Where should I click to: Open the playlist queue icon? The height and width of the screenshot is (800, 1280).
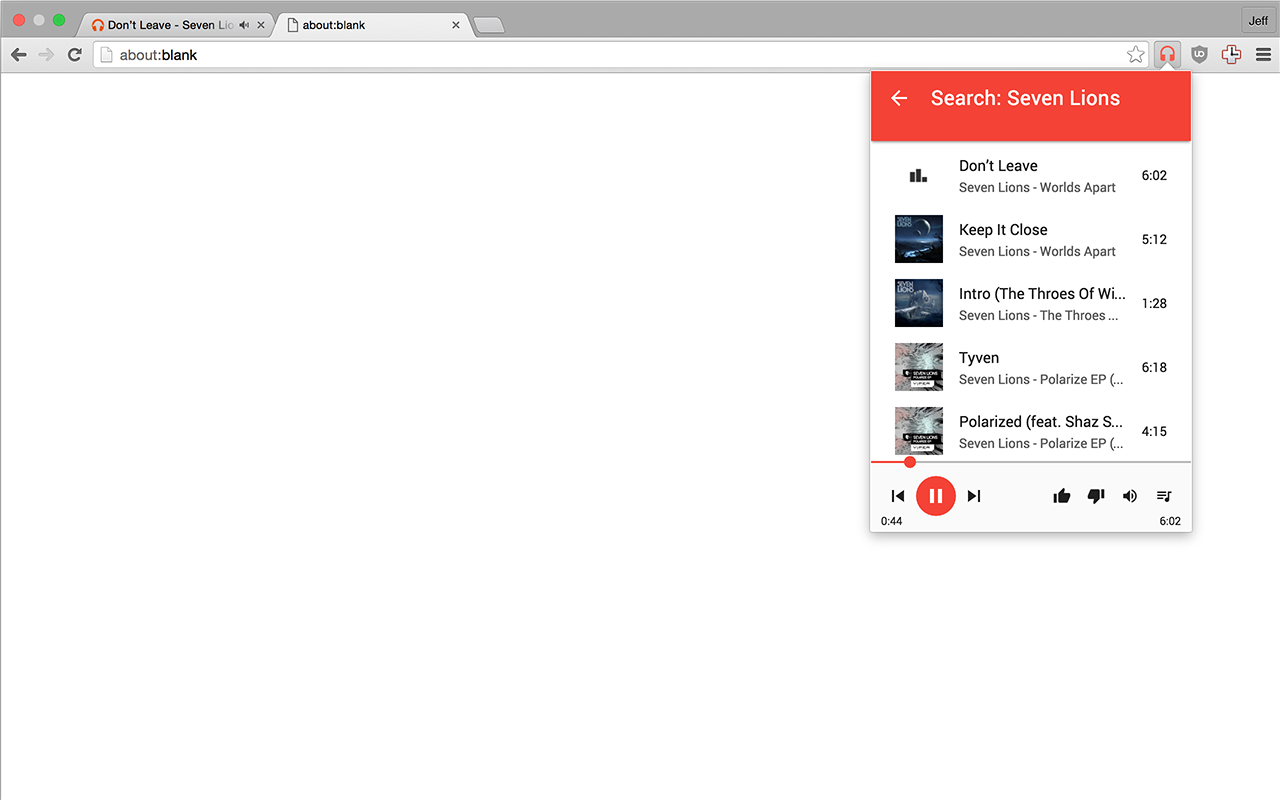point(1164,496)
